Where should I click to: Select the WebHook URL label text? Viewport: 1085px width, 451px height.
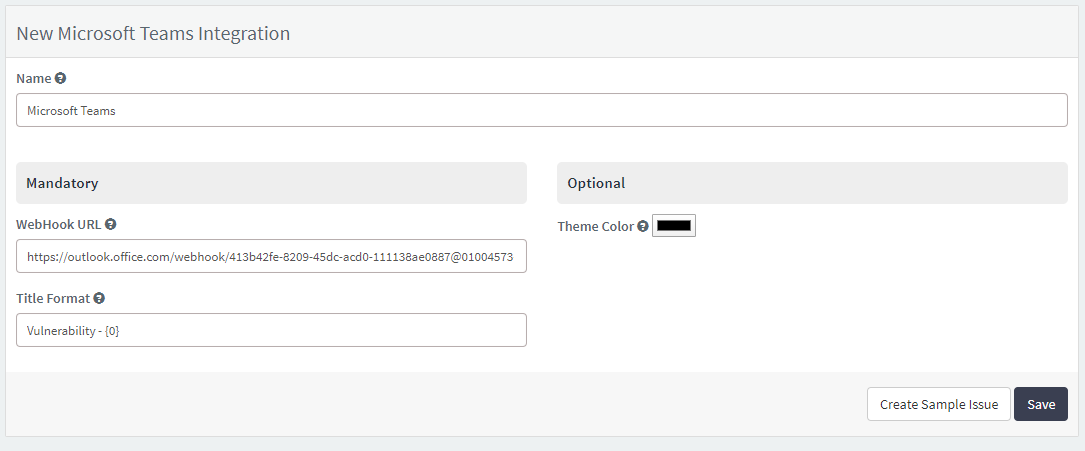[59, 224]
